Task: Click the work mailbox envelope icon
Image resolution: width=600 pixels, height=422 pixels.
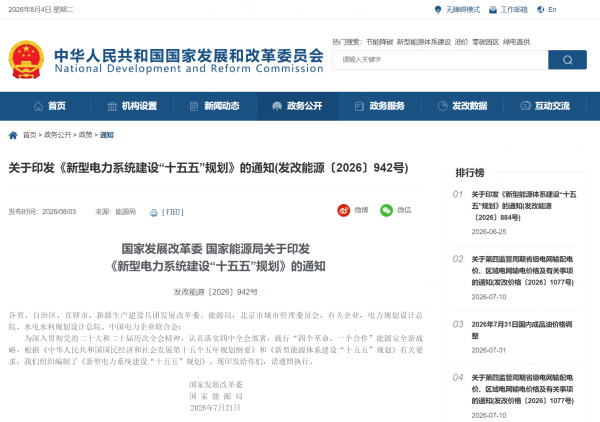Action: tap(493, 10)
